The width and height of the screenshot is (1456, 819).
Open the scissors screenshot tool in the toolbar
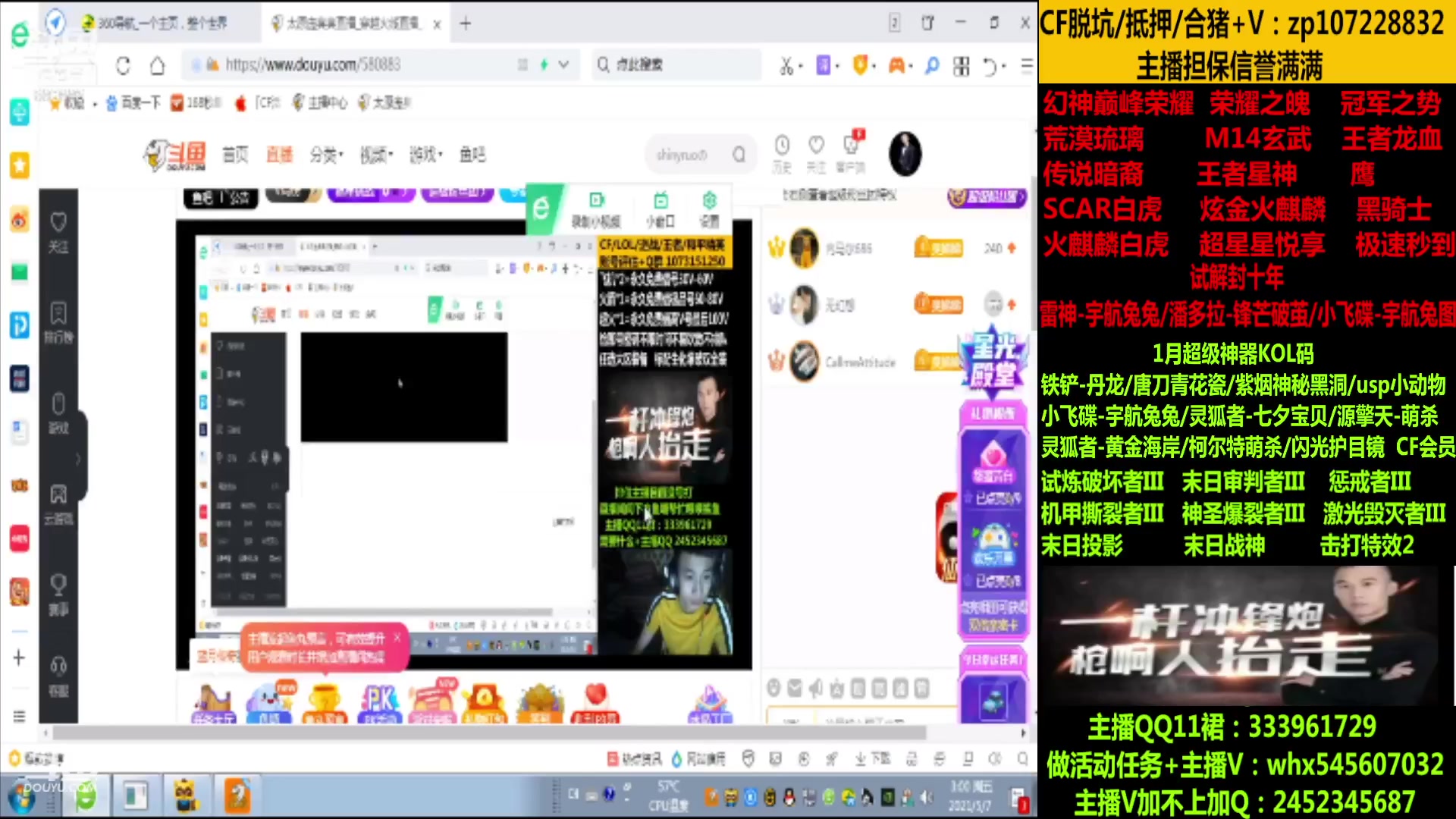coord(786,67)
